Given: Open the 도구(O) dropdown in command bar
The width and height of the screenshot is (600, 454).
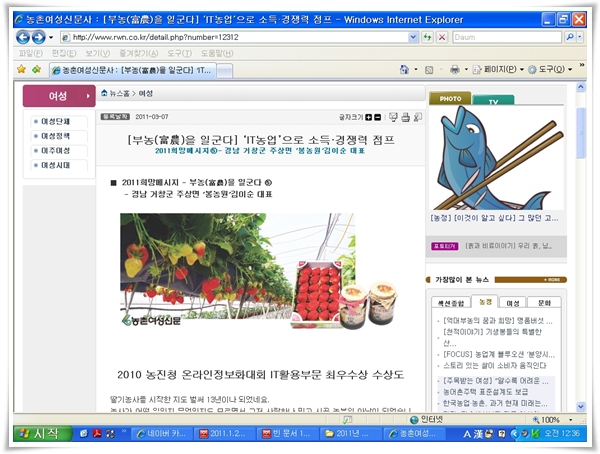Looking at the screenshot, I should click(550, 69).
